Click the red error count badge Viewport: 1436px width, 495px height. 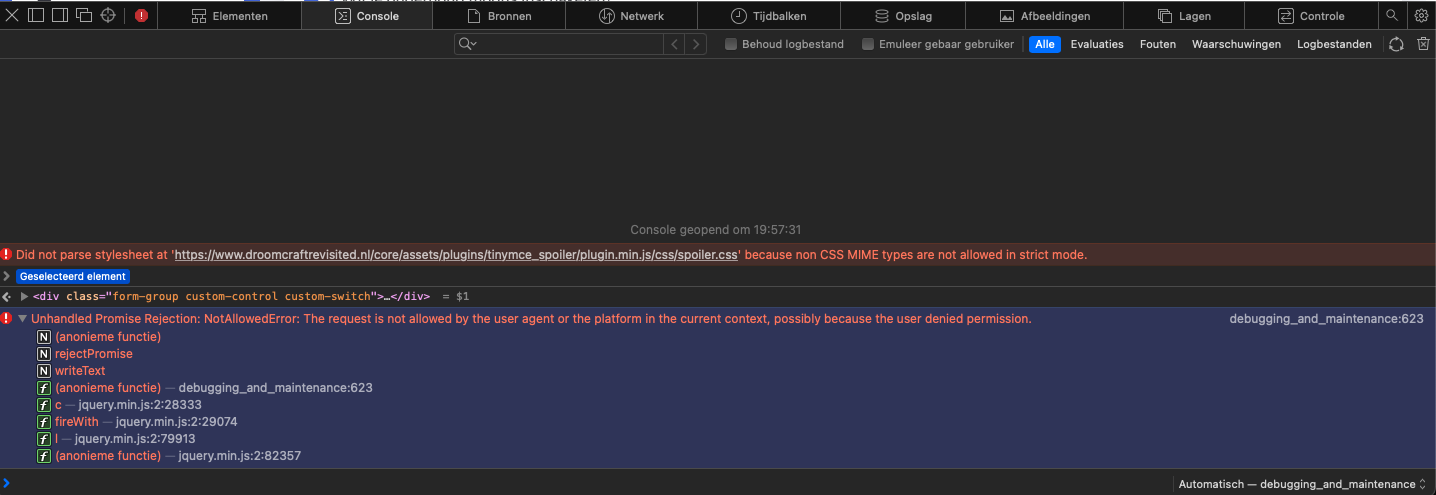pos(141,15)
